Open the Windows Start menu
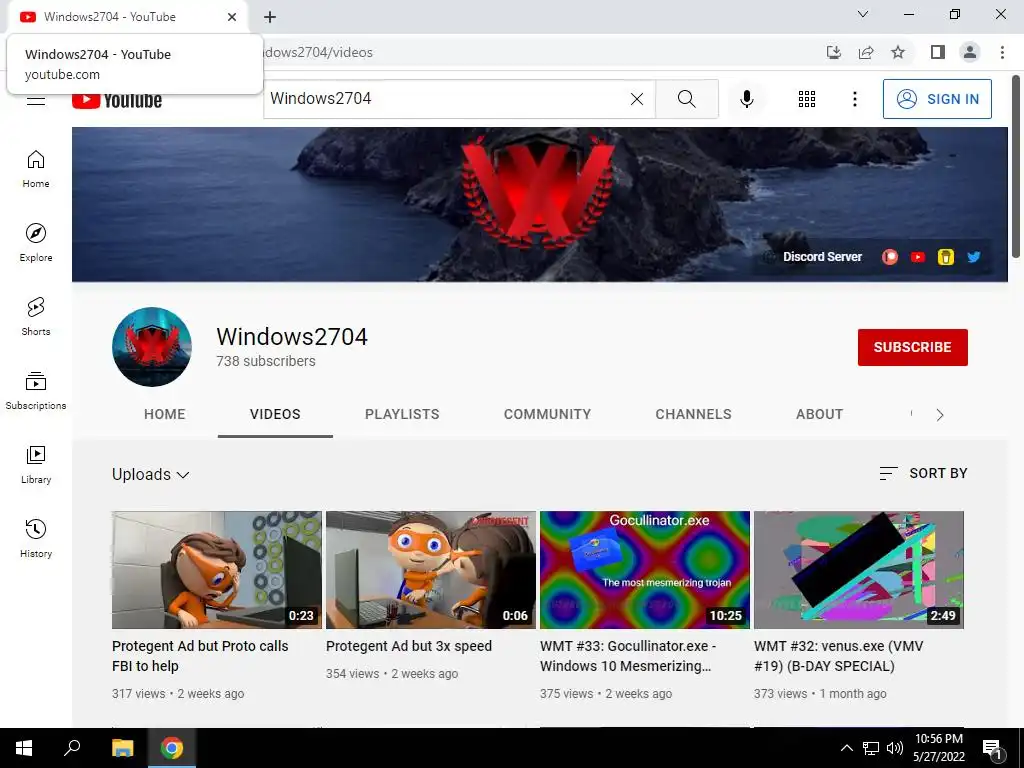The width and height of the screenshot is (1024, 768). point(24,748)
